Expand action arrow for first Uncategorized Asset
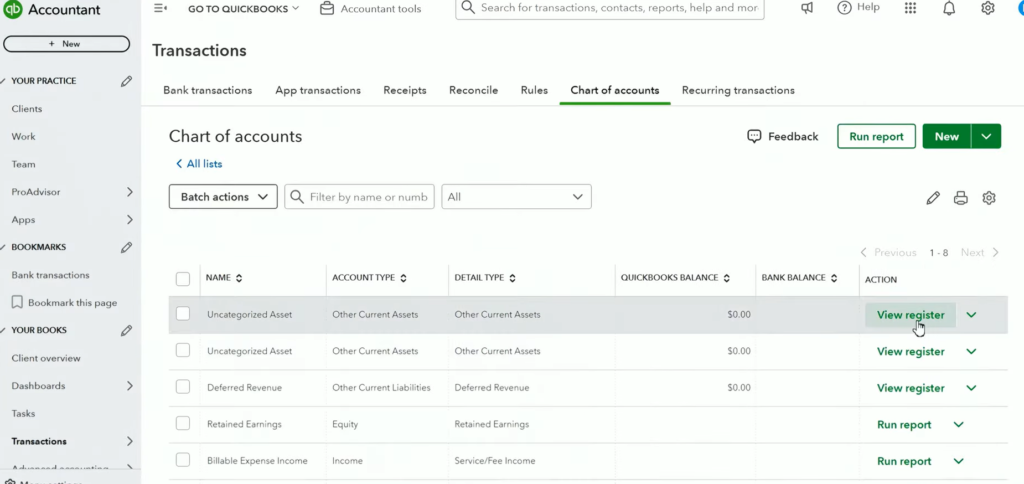1024x484 pixels. click(x=971, y=315)
